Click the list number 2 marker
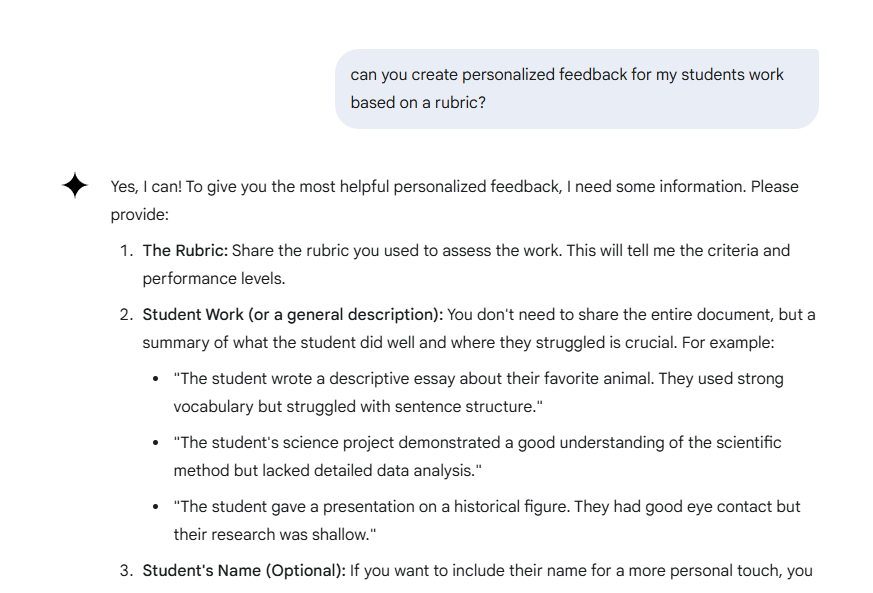The image size is (873, 593). (x=126, y=315)
